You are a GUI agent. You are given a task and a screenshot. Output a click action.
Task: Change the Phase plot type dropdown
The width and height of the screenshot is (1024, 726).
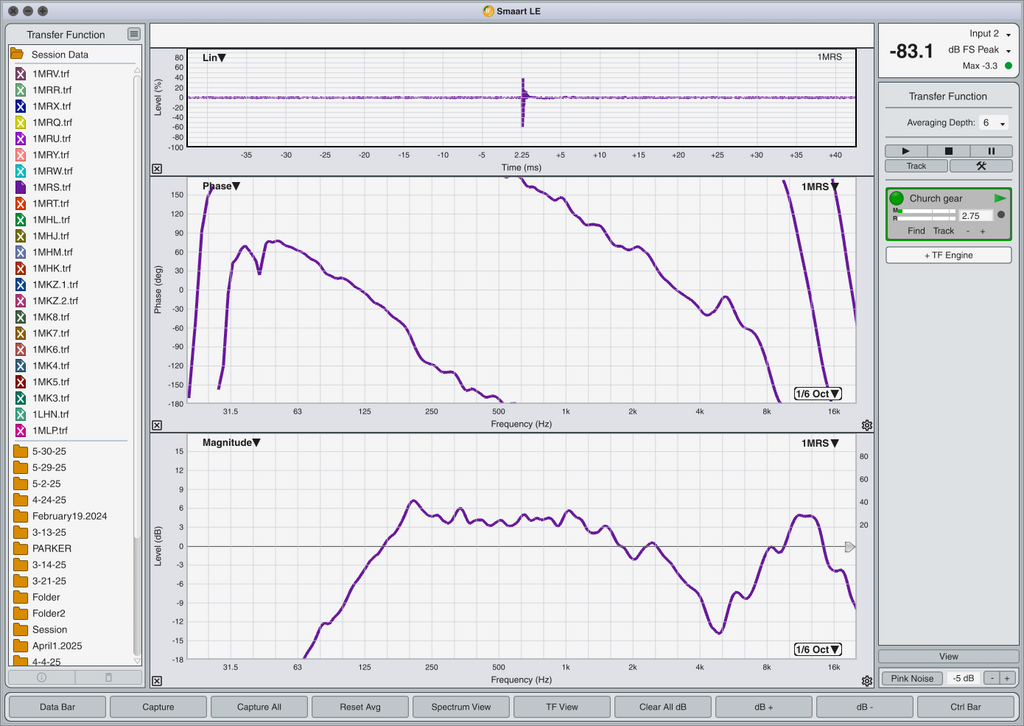221,186
